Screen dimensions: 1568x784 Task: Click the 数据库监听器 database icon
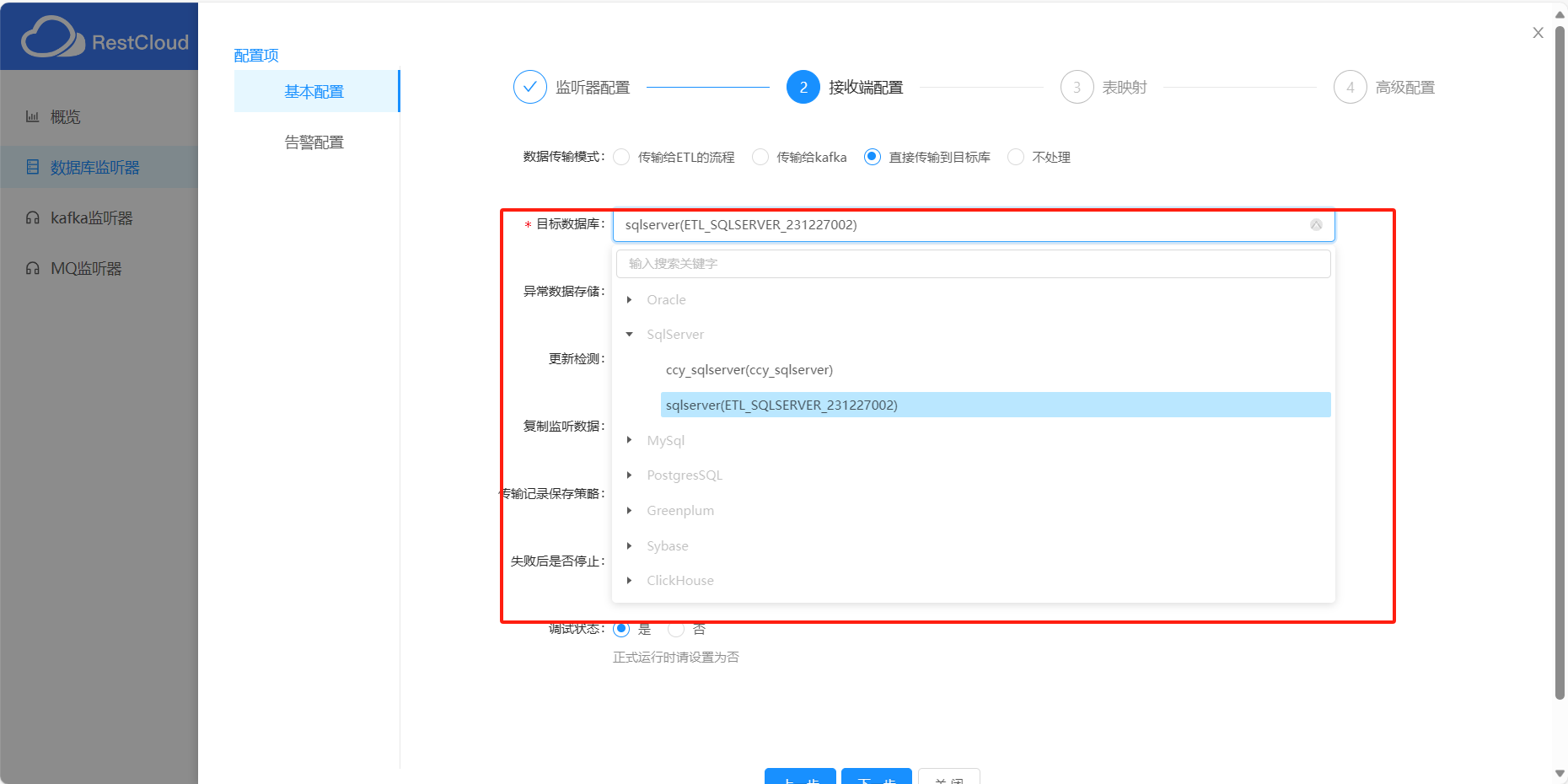tap(32, 167)
